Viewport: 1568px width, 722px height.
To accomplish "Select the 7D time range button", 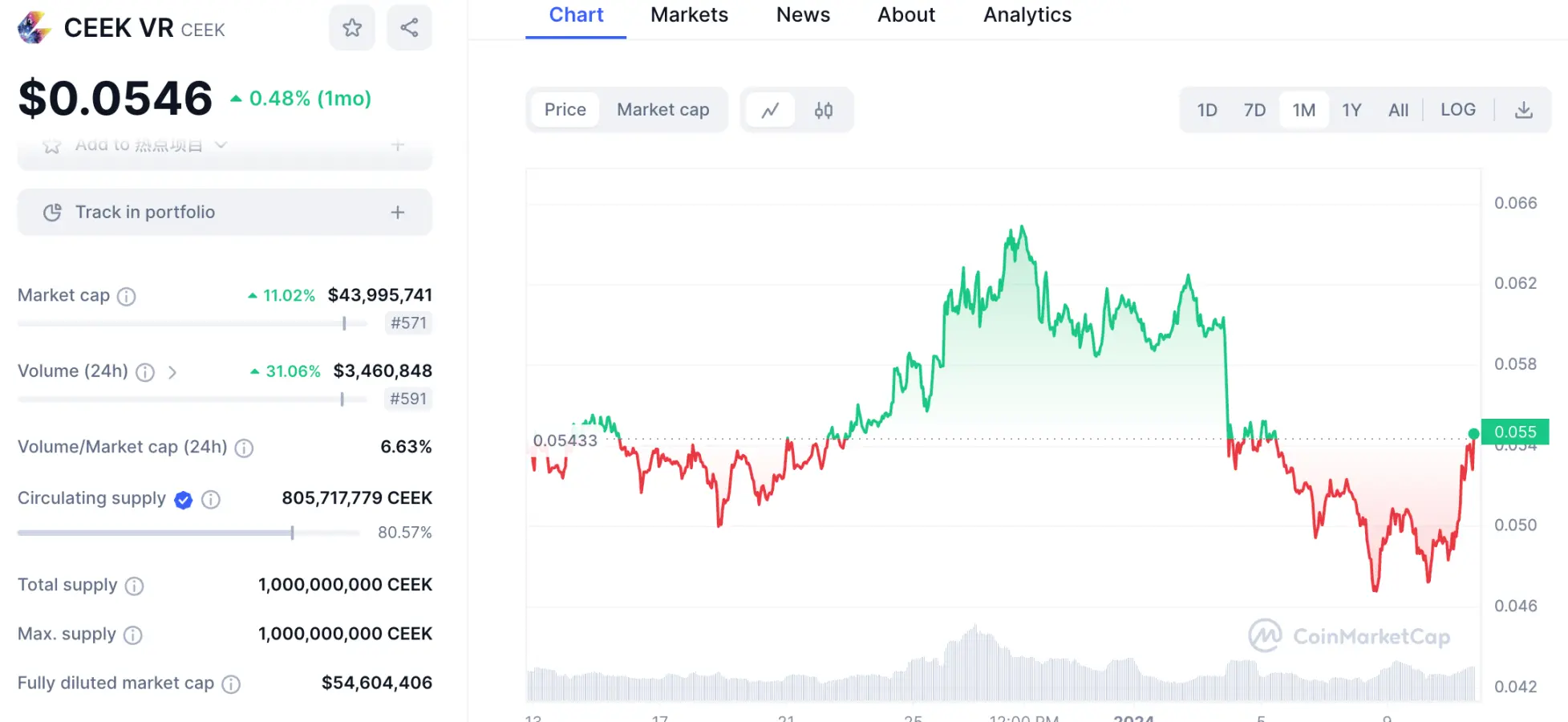I will [x=1254, y=110].
